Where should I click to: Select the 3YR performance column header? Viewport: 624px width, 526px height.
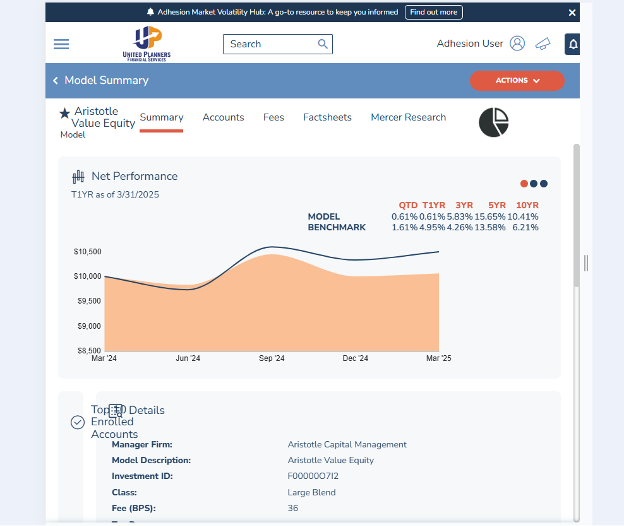(464, 205)
